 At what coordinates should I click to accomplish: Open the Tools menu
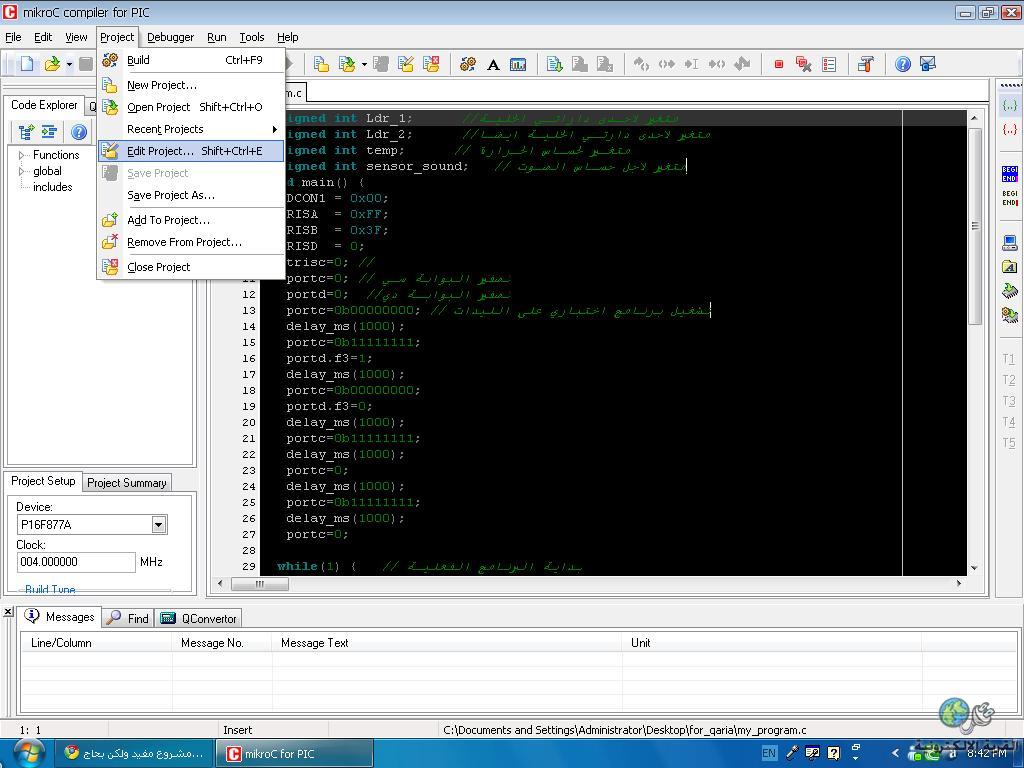(251, 37)
